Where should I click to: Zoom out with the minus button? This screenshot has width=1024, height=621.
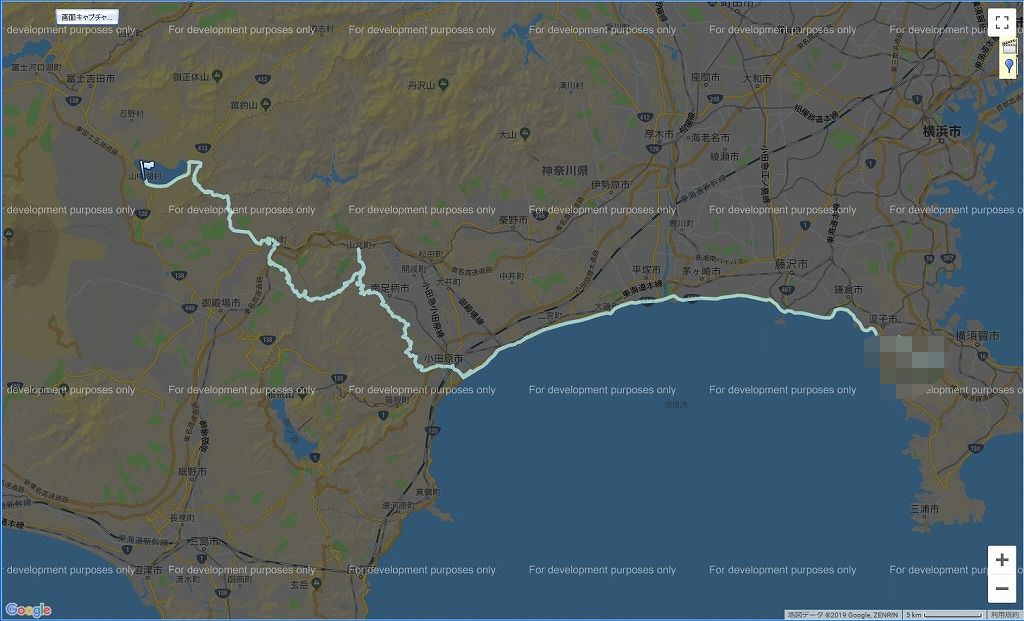click(1002, 588)
